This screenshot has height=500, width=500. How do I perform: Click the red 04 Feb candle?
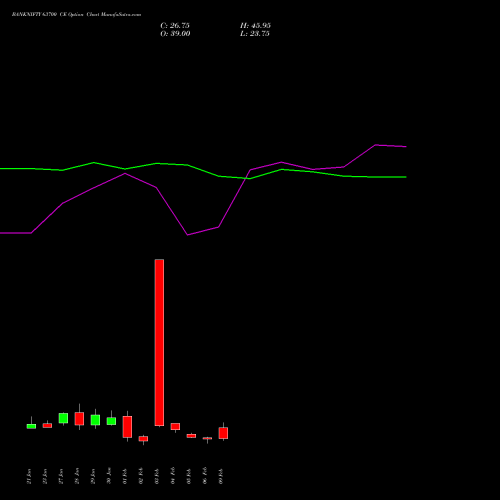(x=175, y=426)
